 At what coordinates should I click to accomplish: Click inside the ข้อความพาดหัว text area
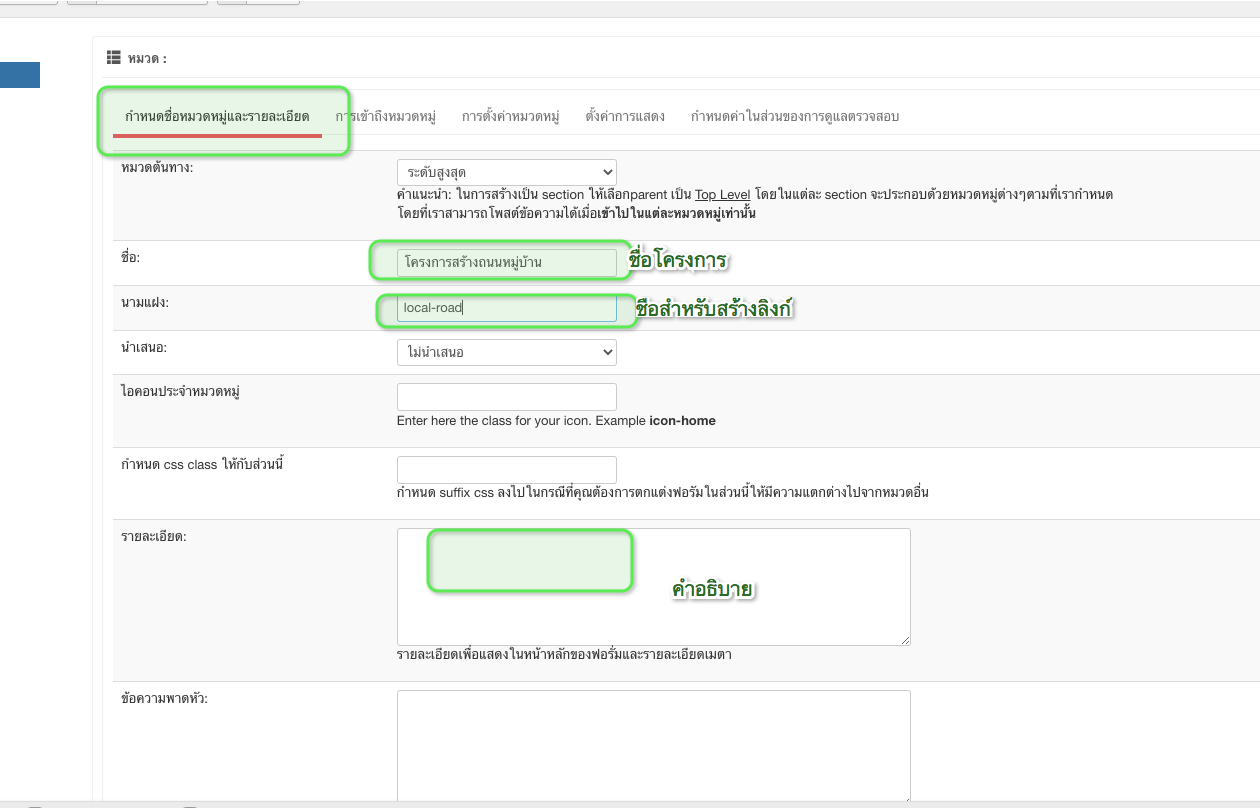653,745
